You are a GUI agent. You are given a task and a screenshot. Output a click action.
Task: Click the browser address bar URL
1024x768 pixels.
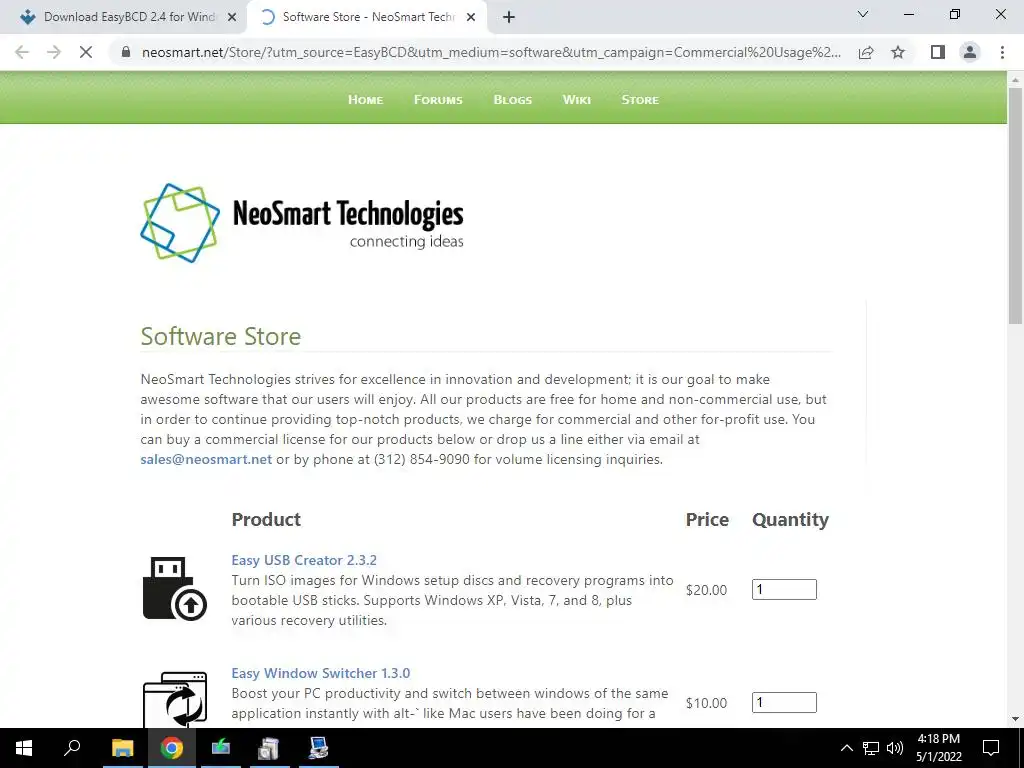point(491,52)
